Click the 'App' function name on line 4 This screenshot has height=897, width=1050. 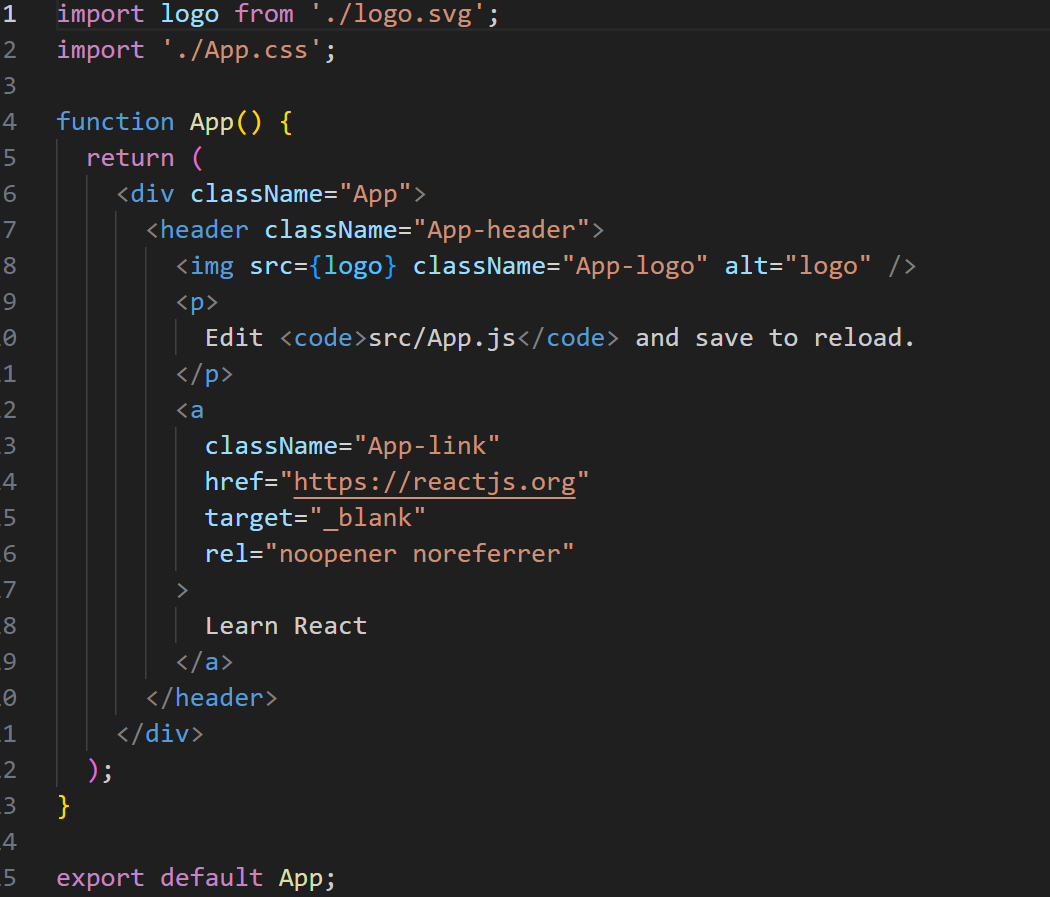[212, 122]
